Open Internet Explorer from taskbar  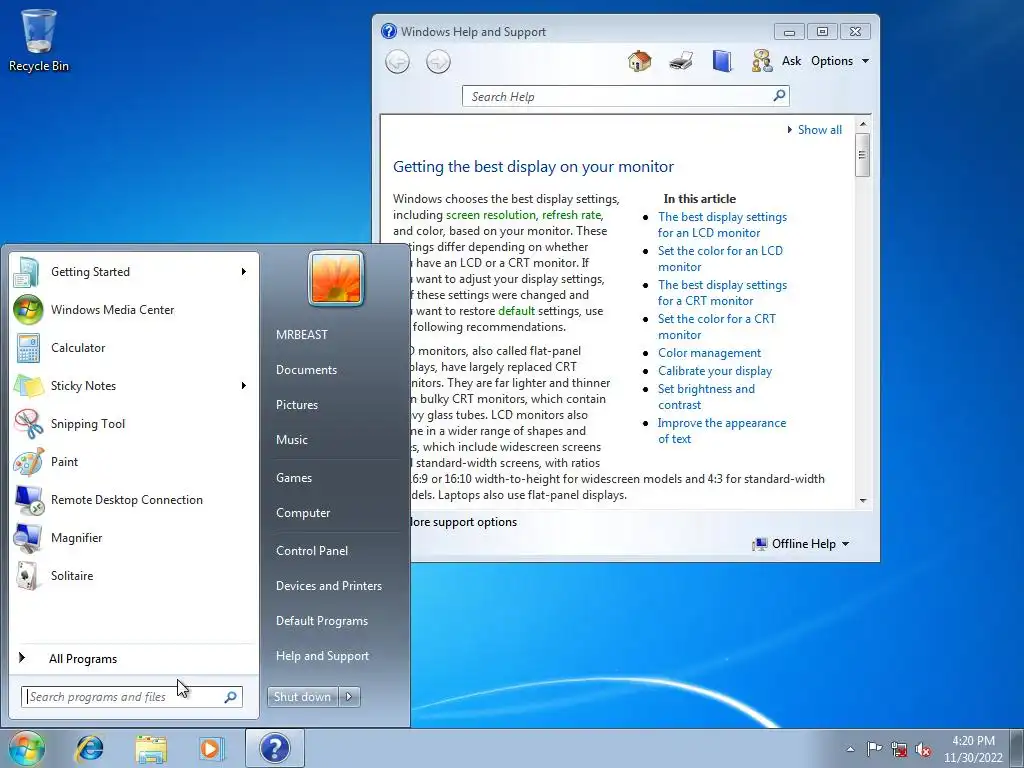pos(89,748)
